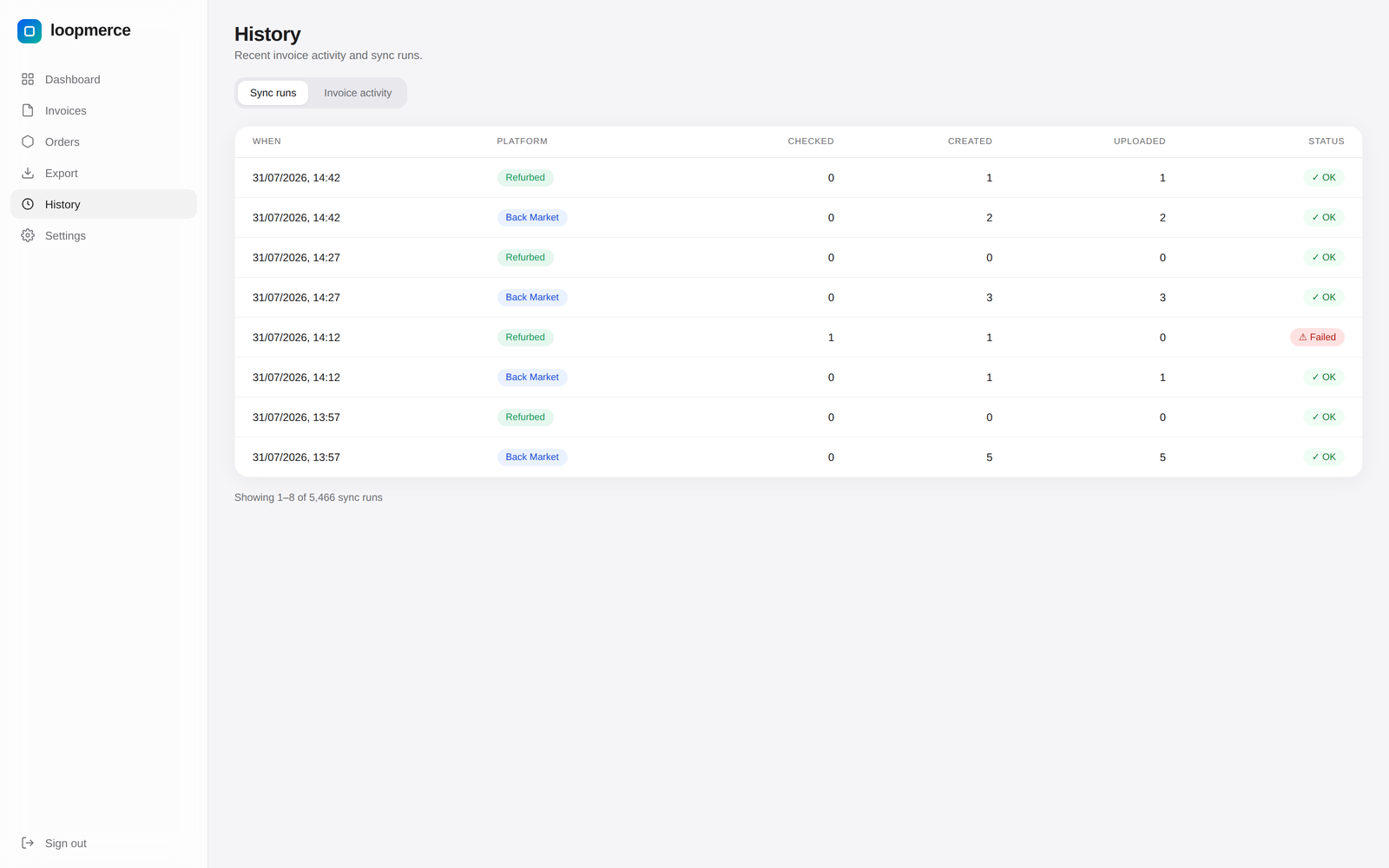
Task: Click the STATUS column header
Action: 1326,141
